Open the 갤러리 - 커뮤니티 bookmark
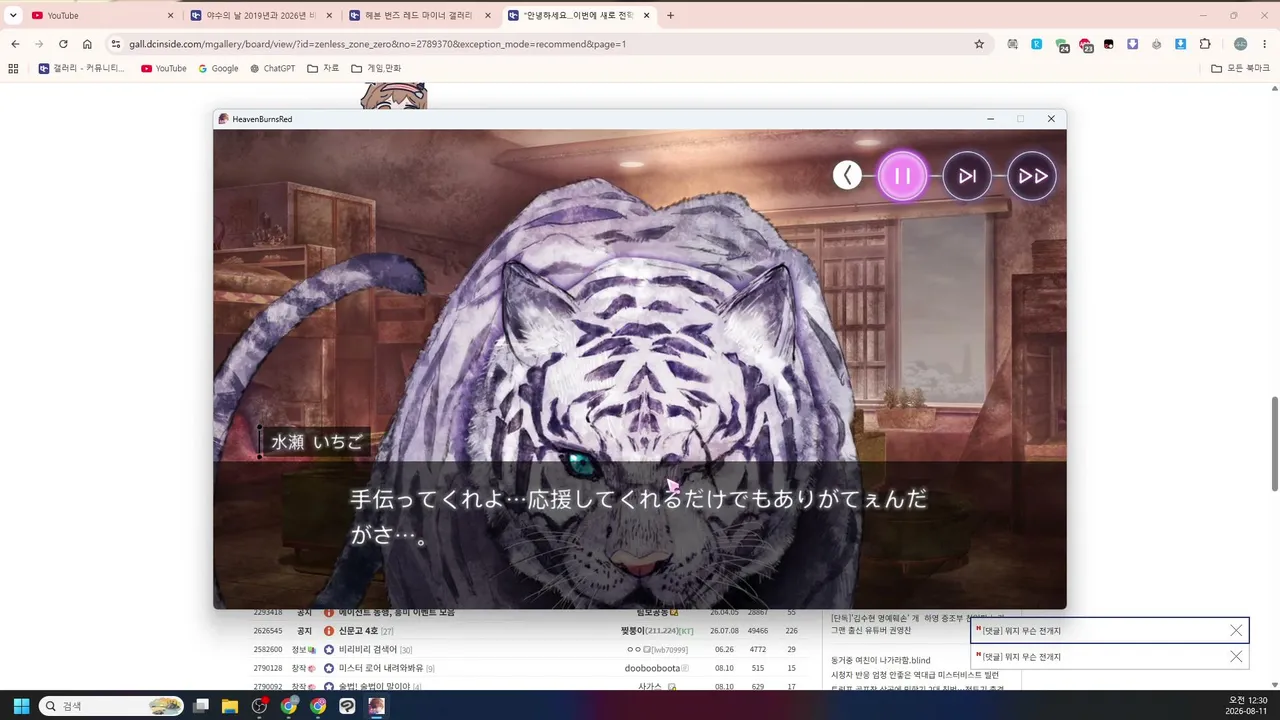The image size is (1280, 720). pyautogui.click(x=82, y=68)
